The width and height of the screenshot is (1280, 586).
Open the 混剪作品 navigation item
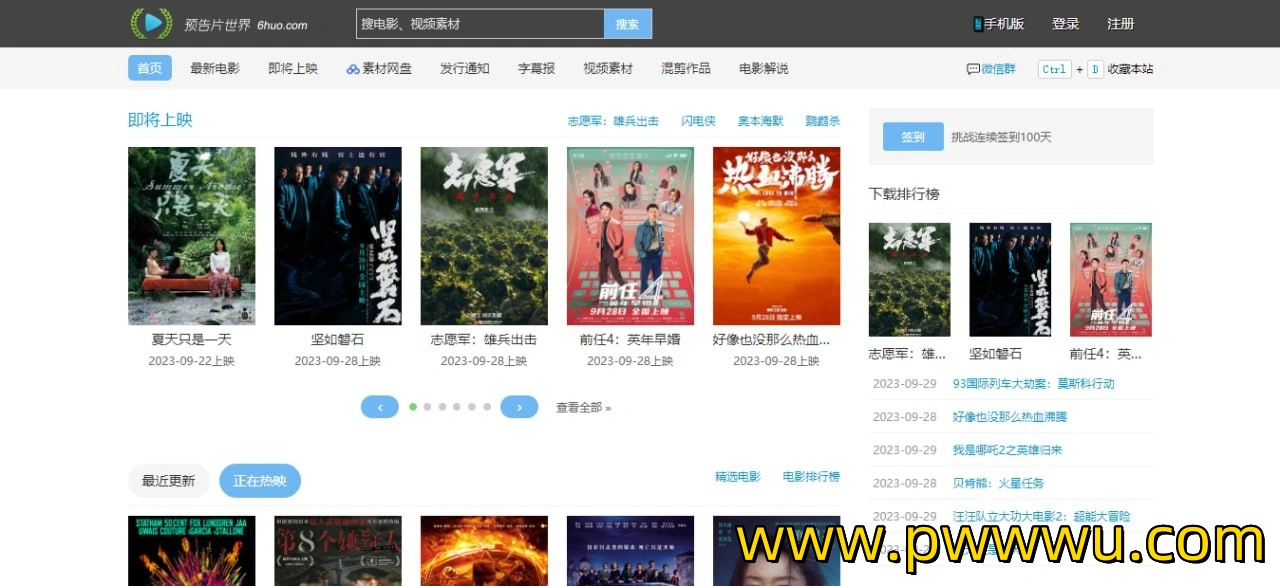pyautogui.click(x=686, y=69)
